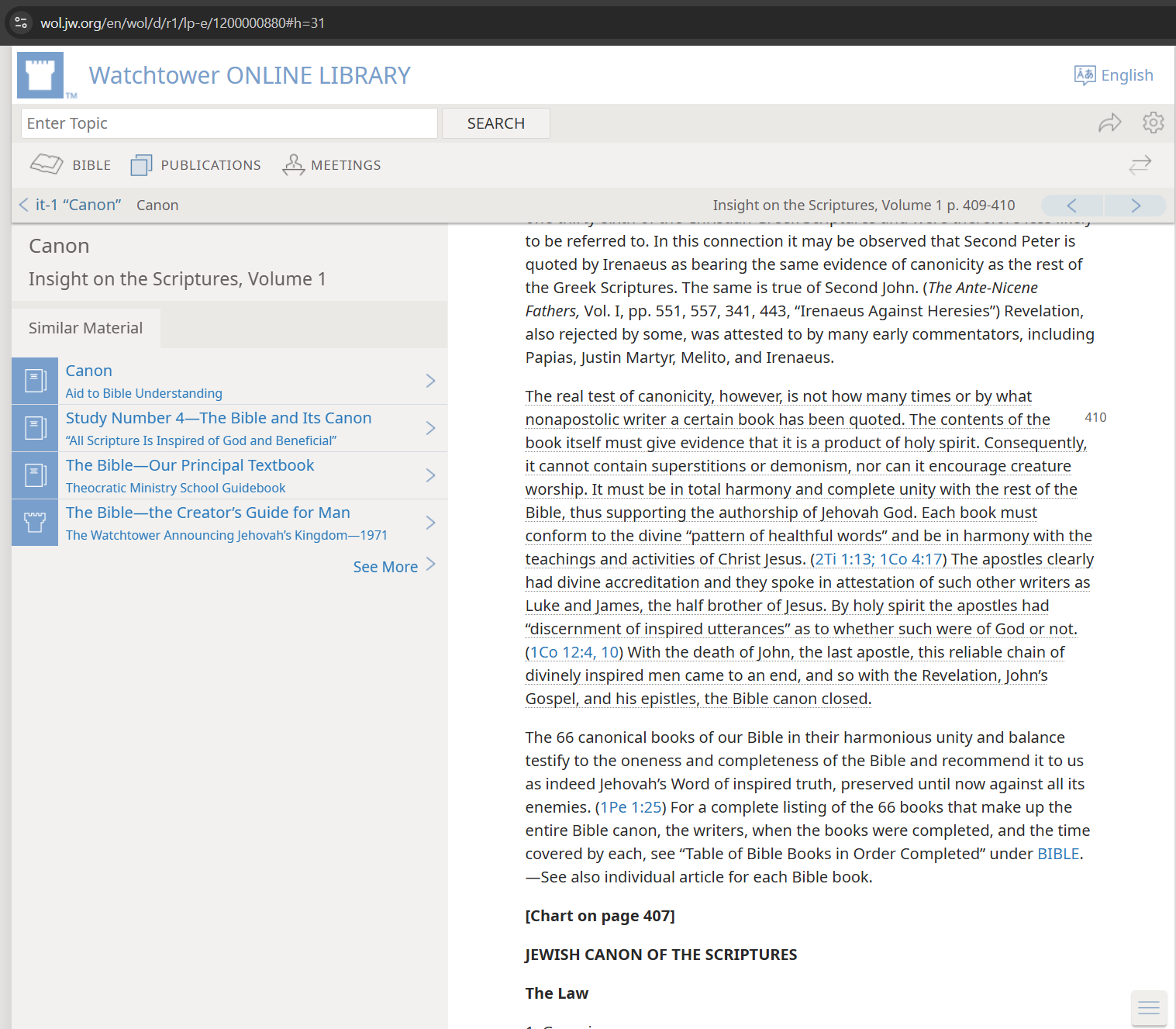Viewport: 1176px width, 1029px height.
Task: Click the 1Pe 1:25 scripture link
Action: 631,807
